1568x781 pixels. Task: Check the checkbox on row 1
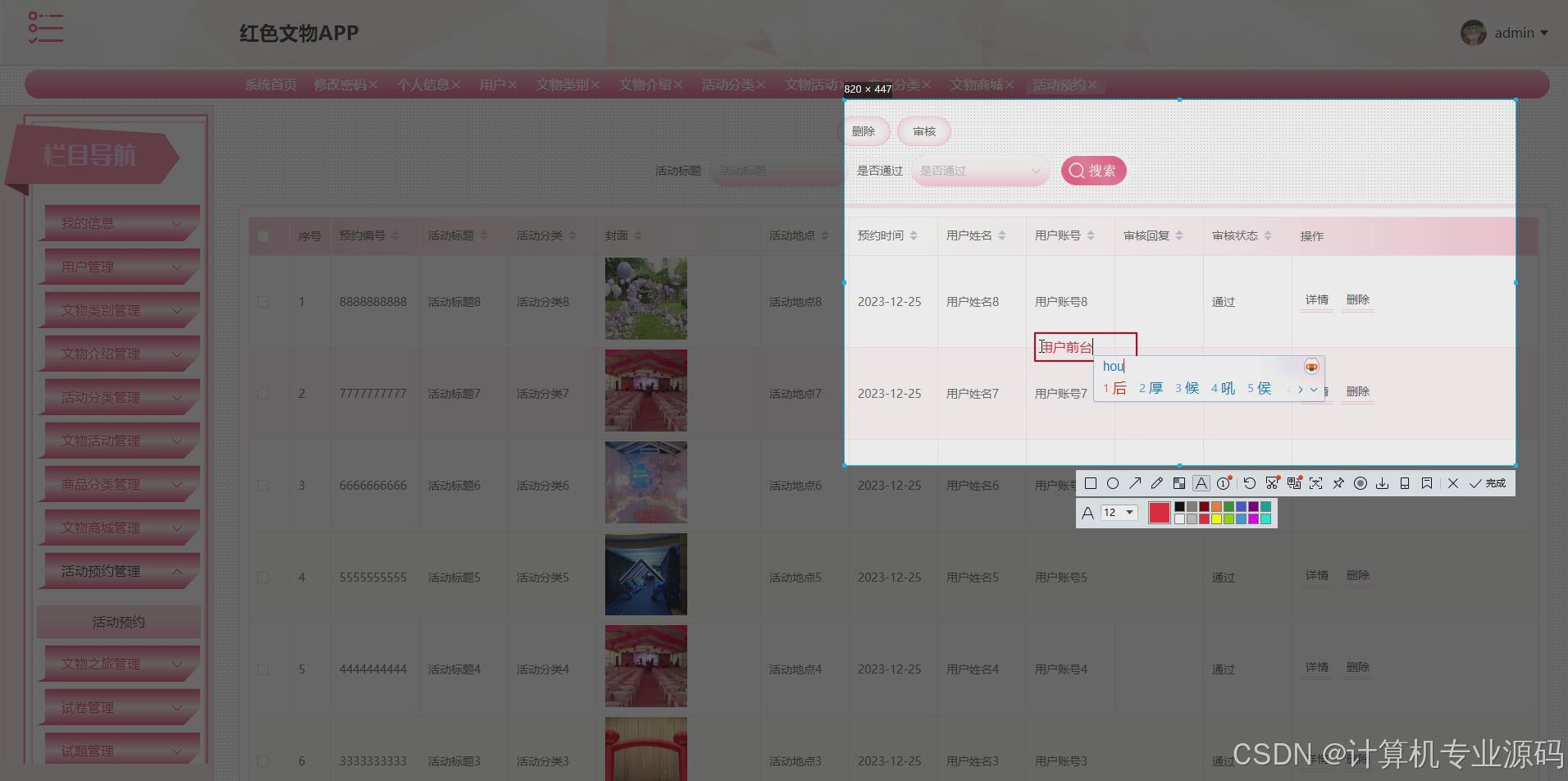[x=263, y=301]
